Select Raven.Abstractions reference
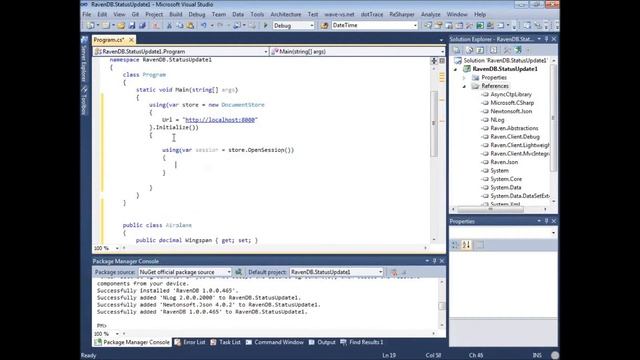The width and height of the screenshot is (640, 360). pyautogui.click(x=514, y=128)
